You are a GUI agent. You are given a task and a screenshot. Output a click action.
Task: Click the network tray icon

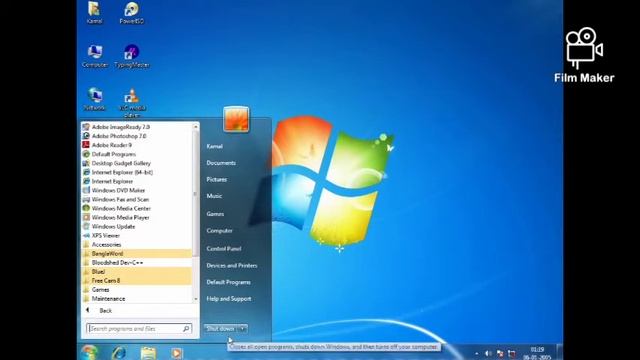point(511,353)
